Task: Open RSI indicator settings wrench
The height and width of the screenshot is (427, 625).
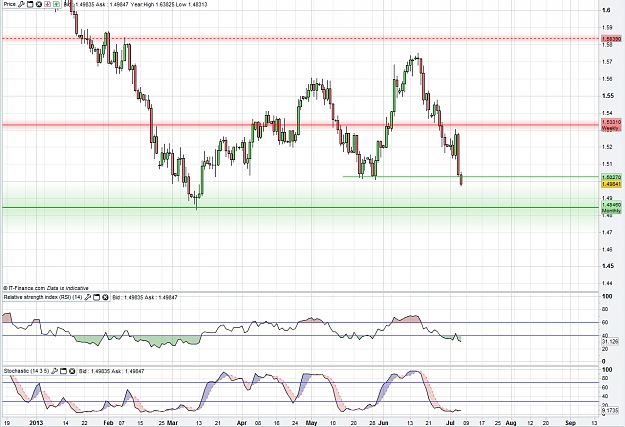Action: [88, 297]
